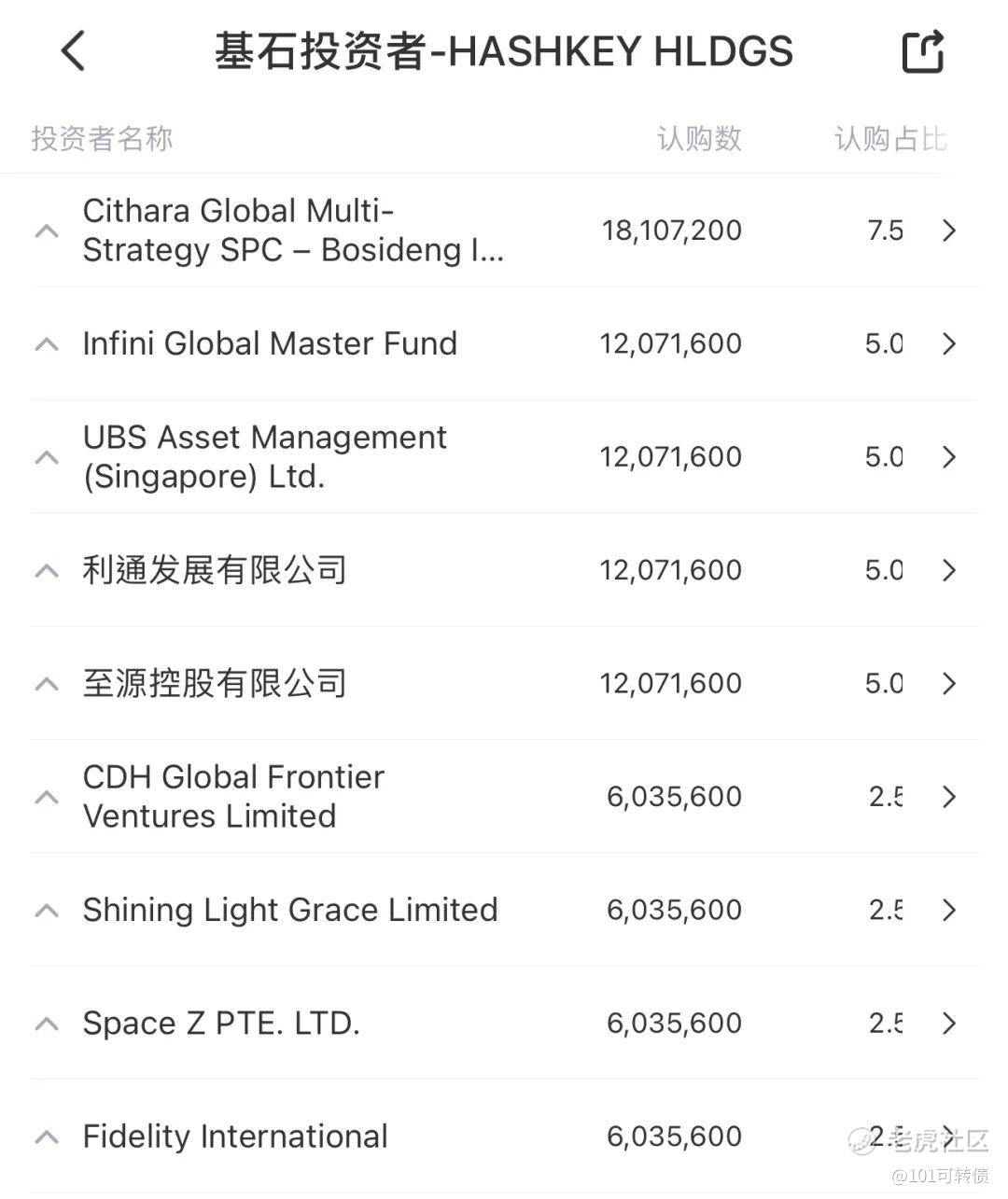Collapse the UBS Asset Management row
Image resolution: width=1008 pixels, height=1199 pixels.
pos(47,457)
